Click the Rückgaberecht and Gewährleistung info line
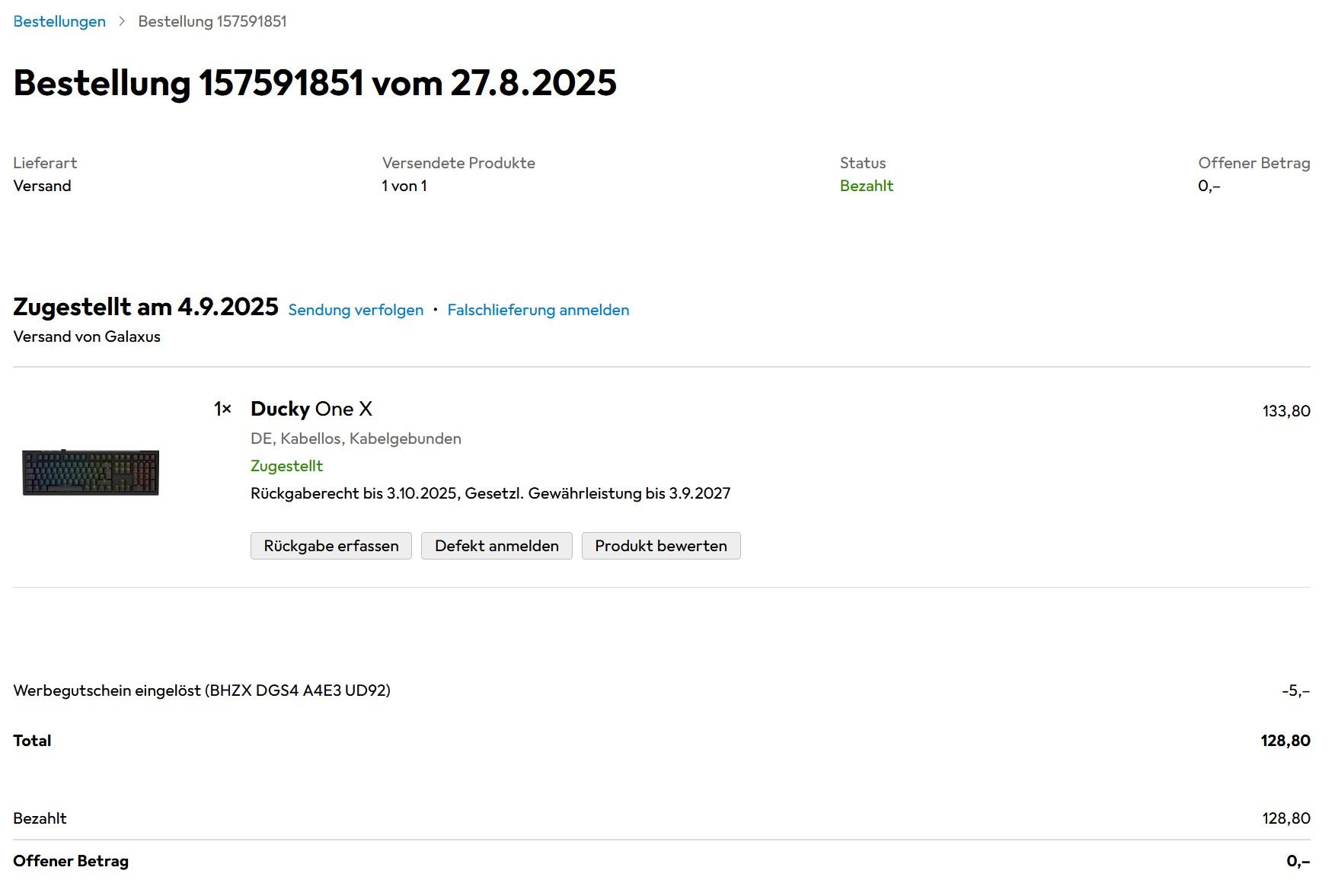The width and height of the screenshot is (1335, 896). click(490, 493)
